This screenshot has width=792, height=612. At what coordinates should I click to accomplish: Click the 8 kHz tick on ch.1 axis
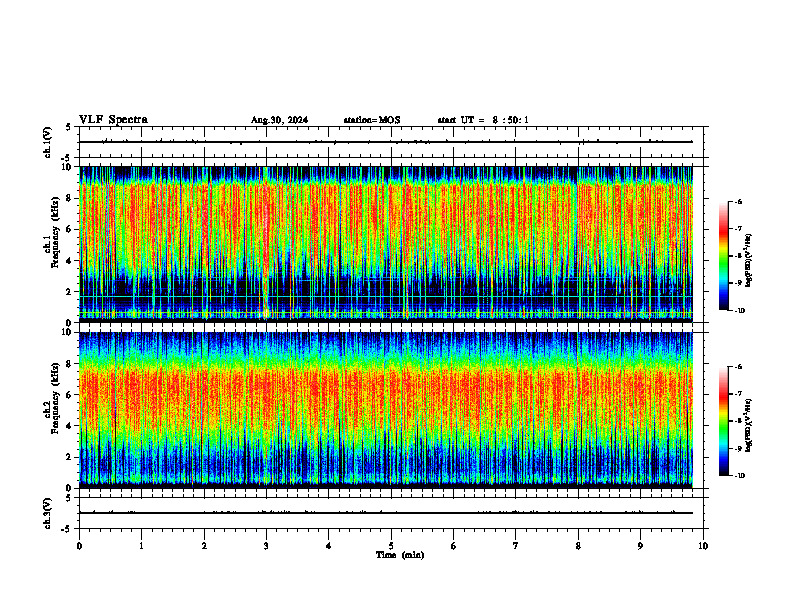point(70,198)
